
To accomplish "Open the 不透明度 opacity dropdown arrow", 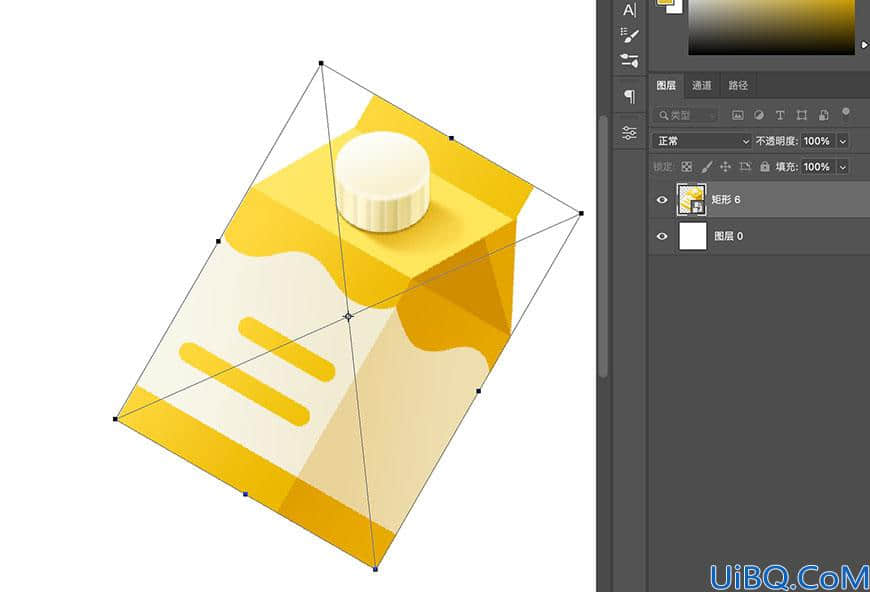I will (x=843, y=141).
